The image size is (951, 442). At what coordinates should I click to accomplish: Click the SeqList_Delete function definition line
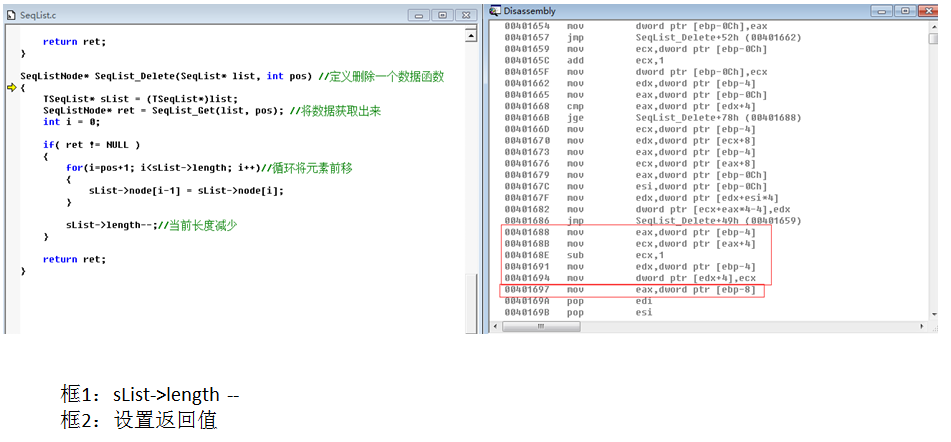point(232,76)
